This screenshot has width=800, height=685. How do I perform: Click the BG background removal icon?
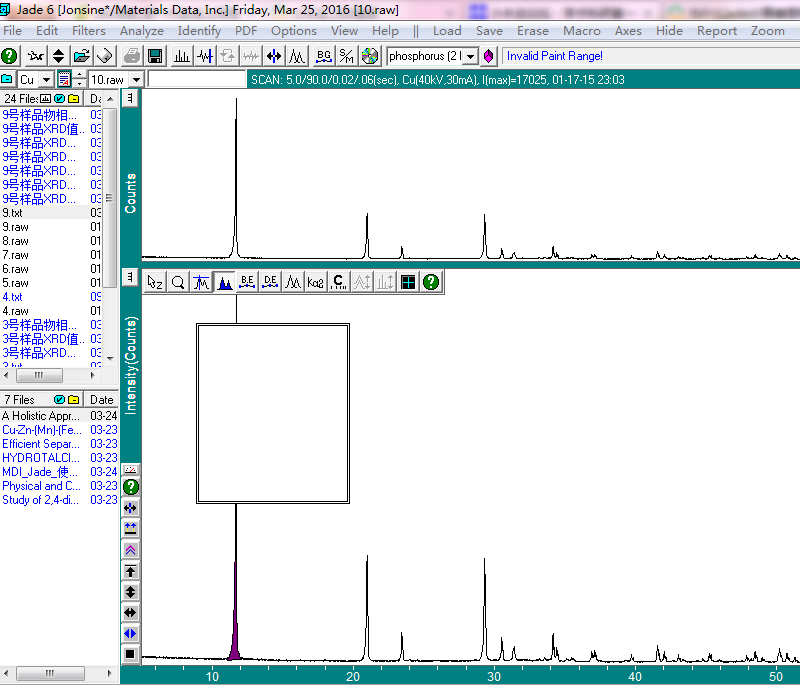323,56
